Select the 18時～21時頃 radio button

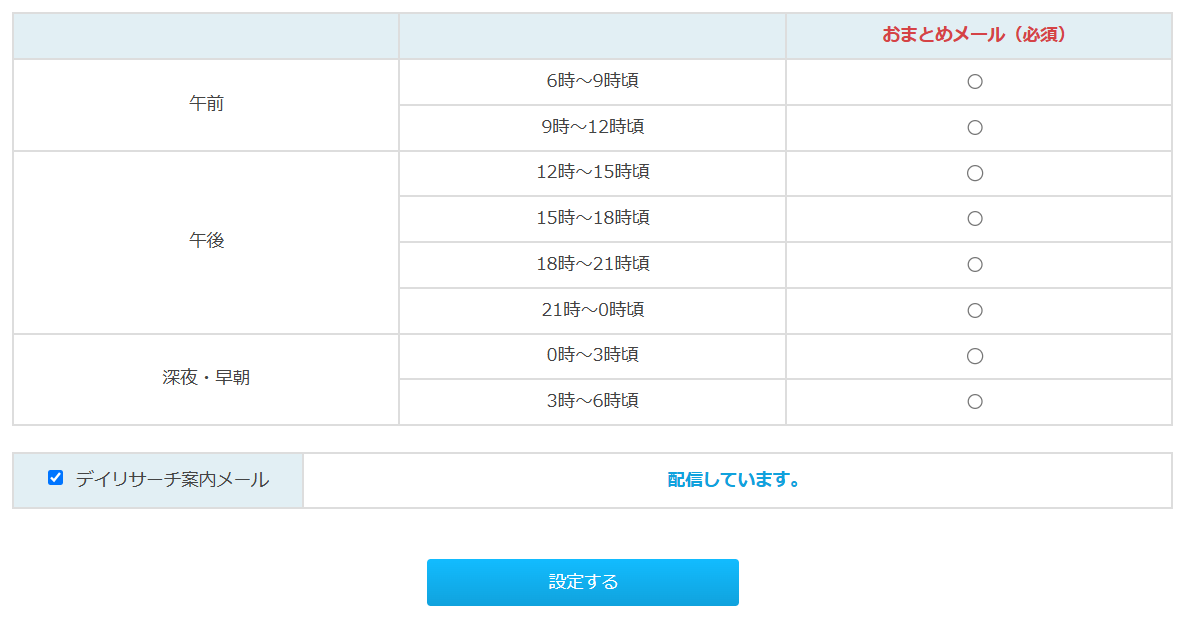(975, 265)
